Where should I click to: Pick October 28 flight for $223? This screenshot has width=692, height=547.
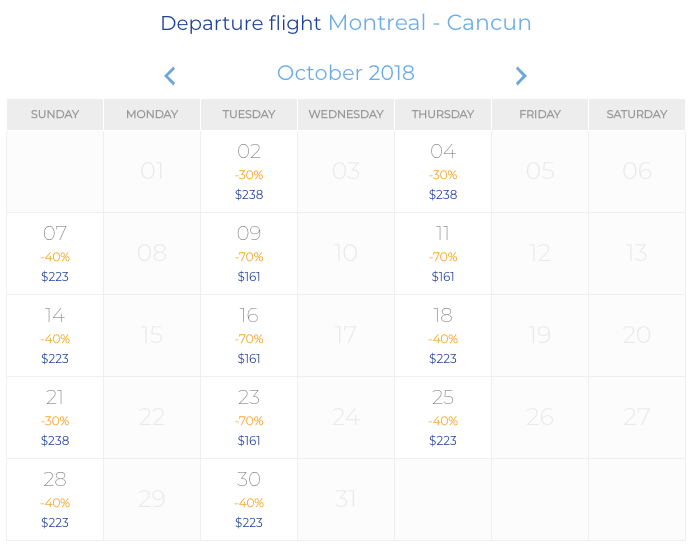[55, 500]
